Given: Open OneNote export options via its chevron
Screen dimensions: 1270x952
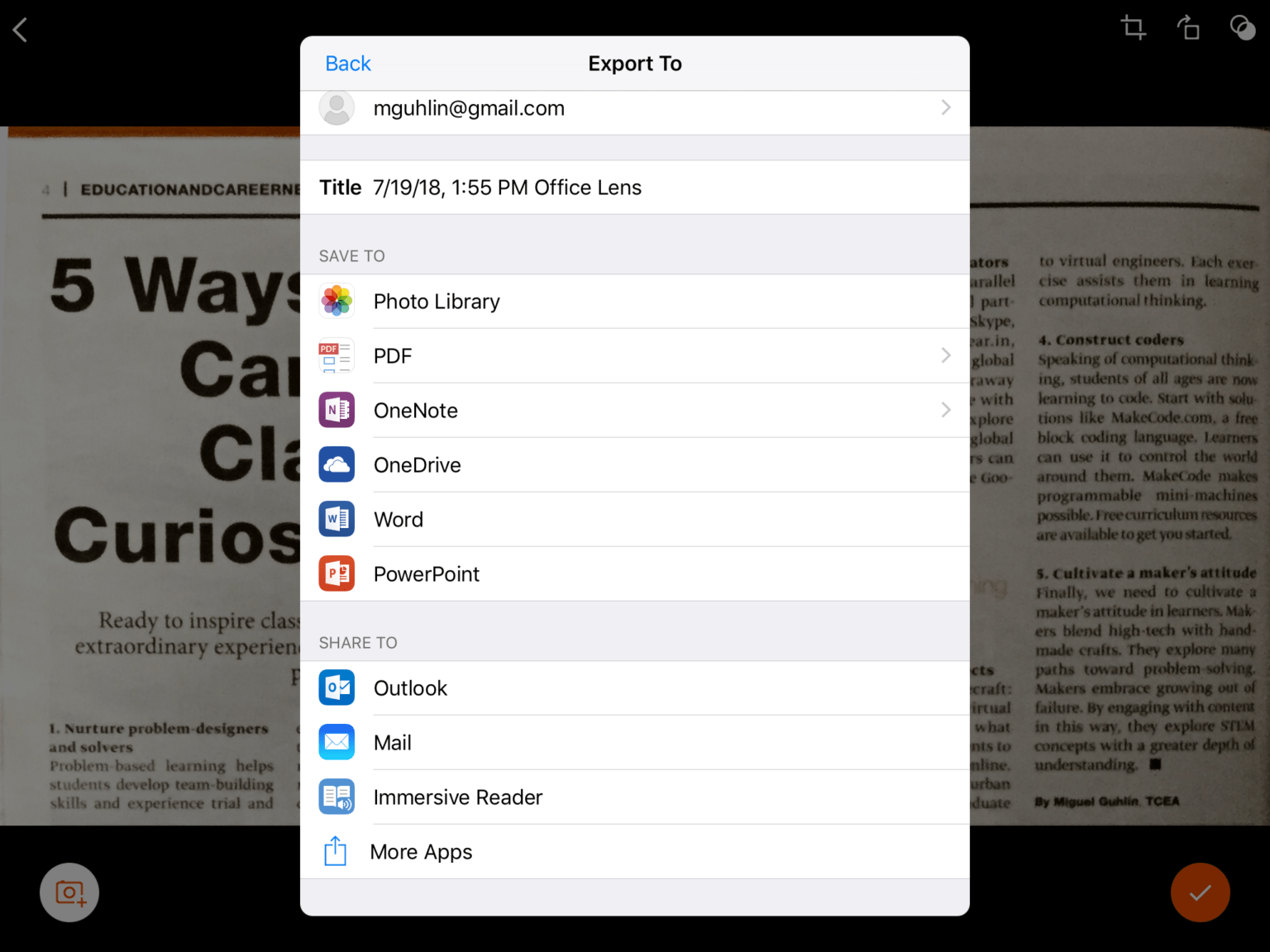Looking at the screenshot, I should coord(946,410).
